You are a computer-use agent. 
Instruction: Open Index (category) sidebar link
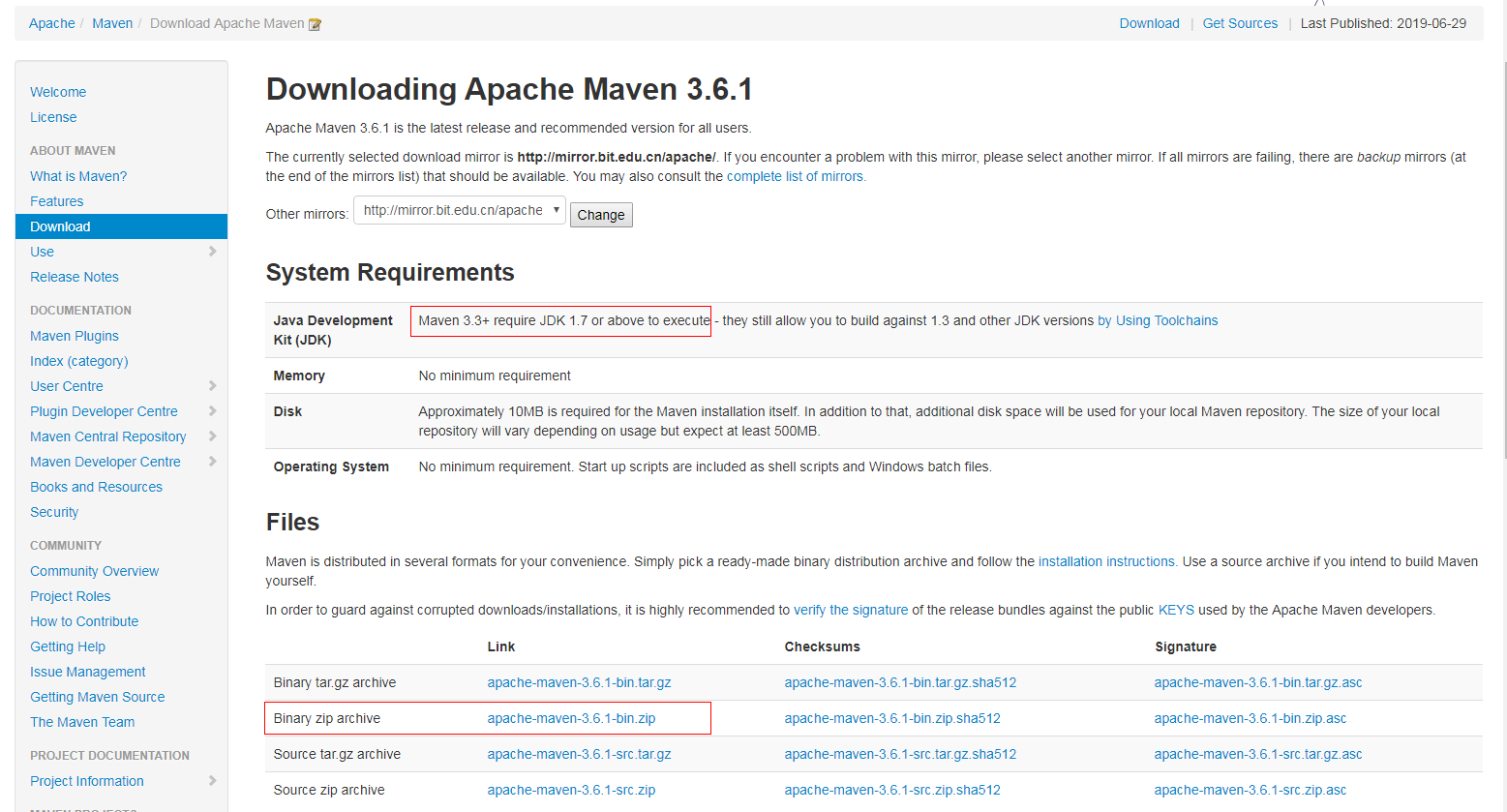pos(79,361)
